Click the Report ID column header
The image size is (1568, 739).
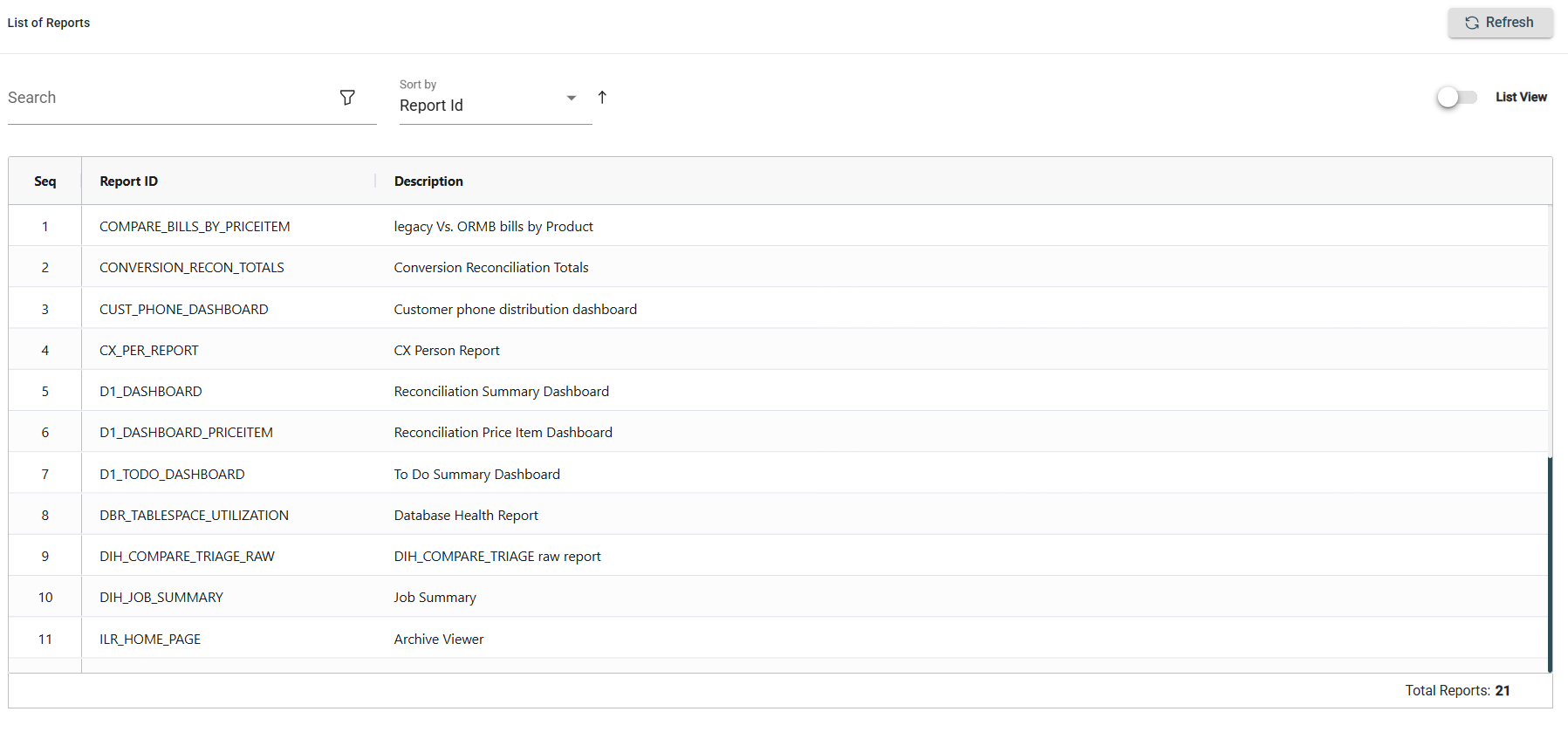pos(129,181)
